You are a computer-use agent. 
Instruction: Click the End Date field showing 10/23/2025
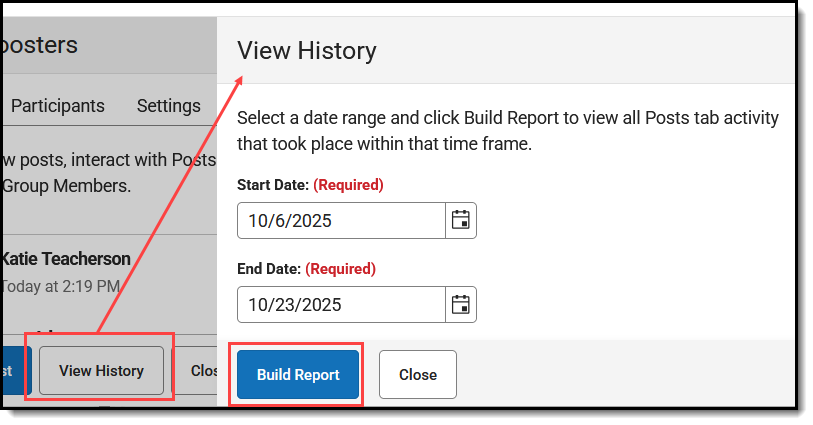pyautogui.click(x=341, y=304)
